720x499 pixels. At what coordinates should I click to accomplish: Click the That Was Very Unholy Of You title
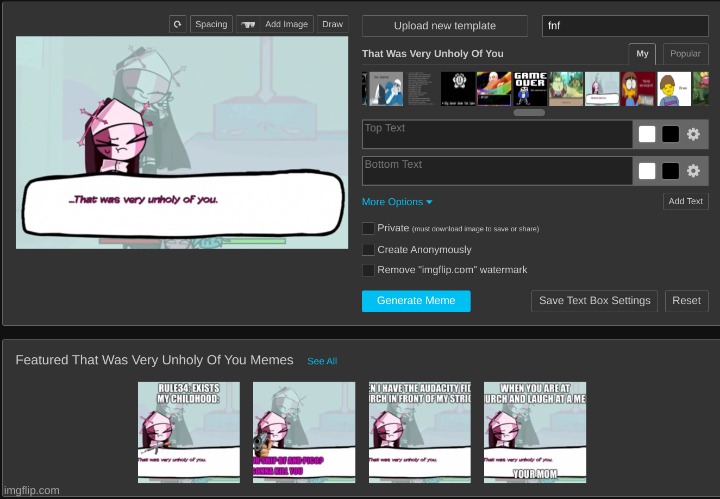point(433,54)
